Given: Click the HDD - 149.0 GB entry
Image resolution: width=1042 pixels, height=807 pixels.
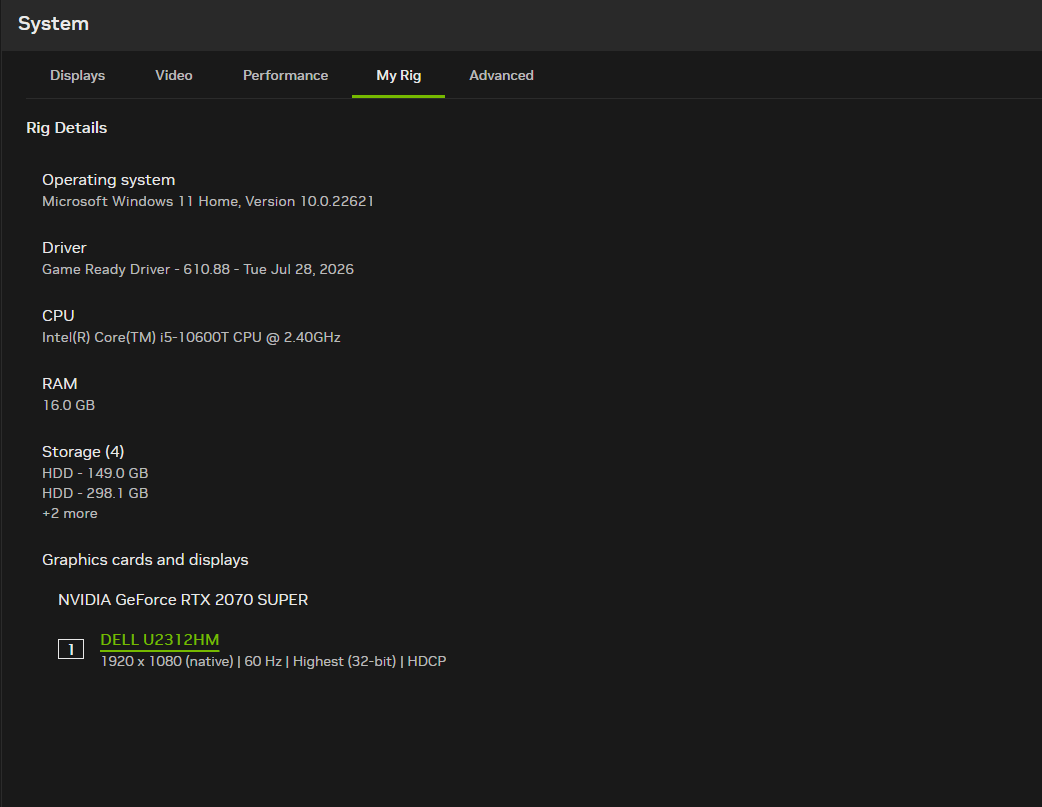Looking at the screenshot, I should pos(95,473).
